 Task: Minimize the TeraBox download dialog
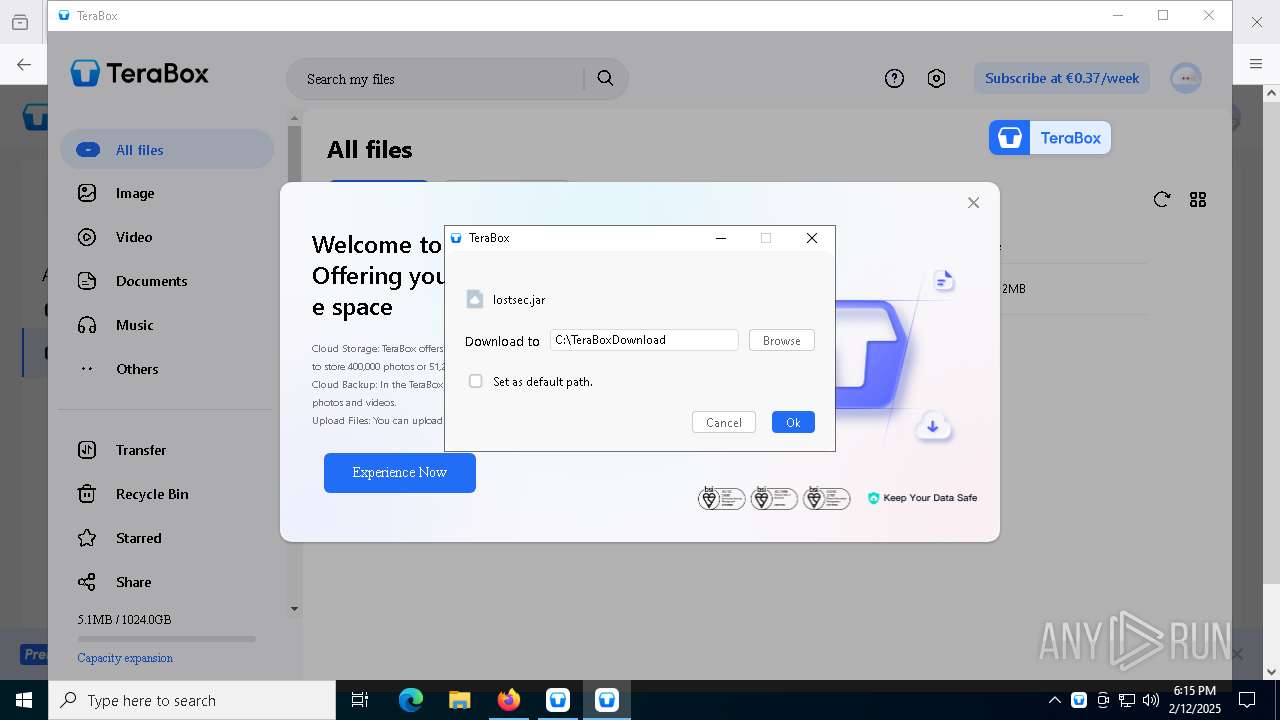click(721, 238)
